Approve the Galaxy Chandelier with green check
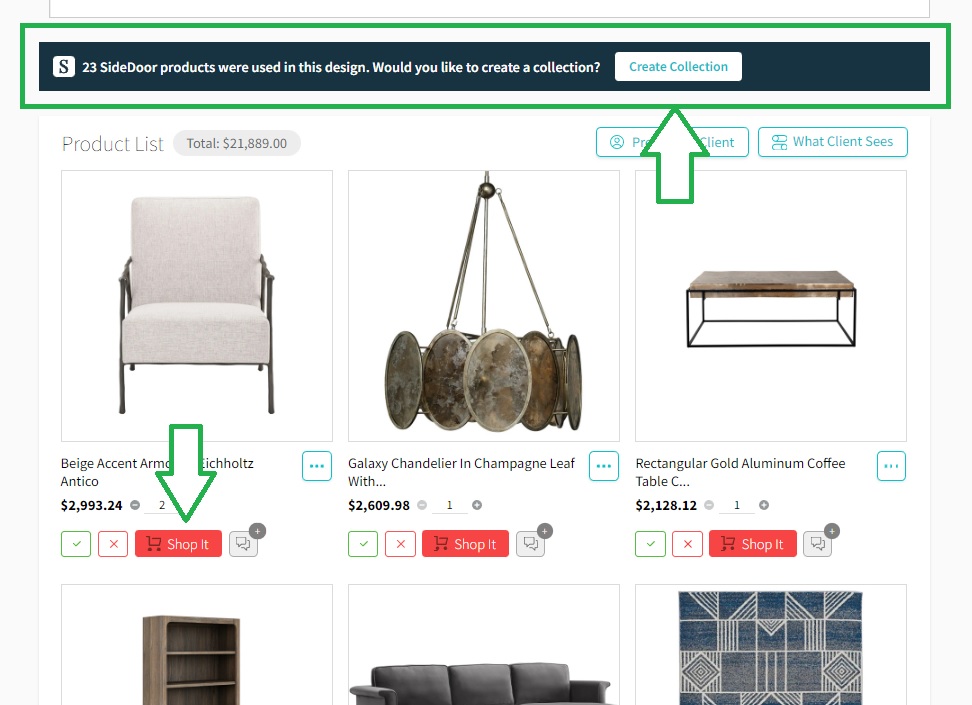Viewport: 972px width, 705px height. click(363, 544)
